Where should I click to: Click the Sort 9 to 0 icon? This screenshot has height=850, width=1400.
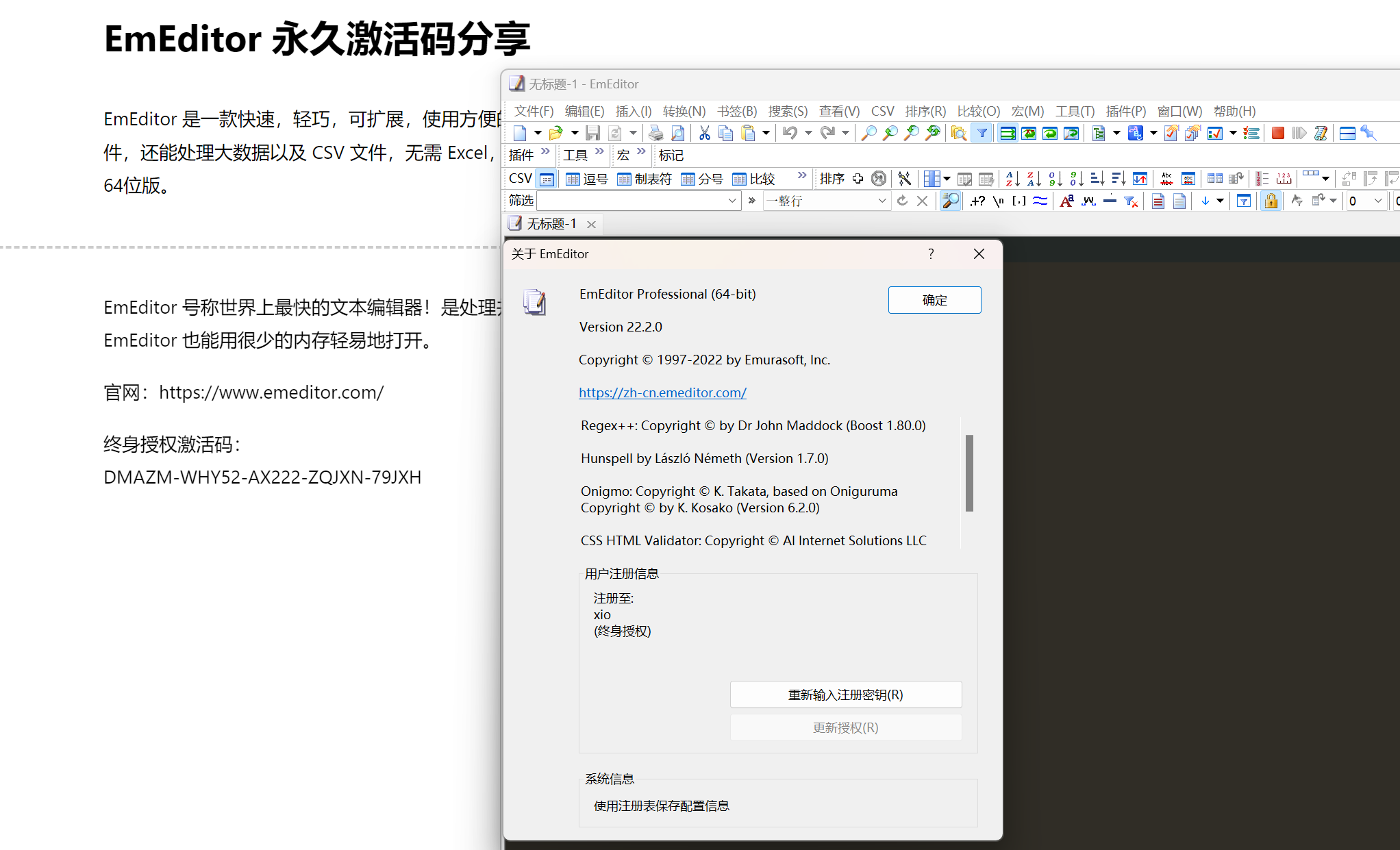coord(1077,179)
